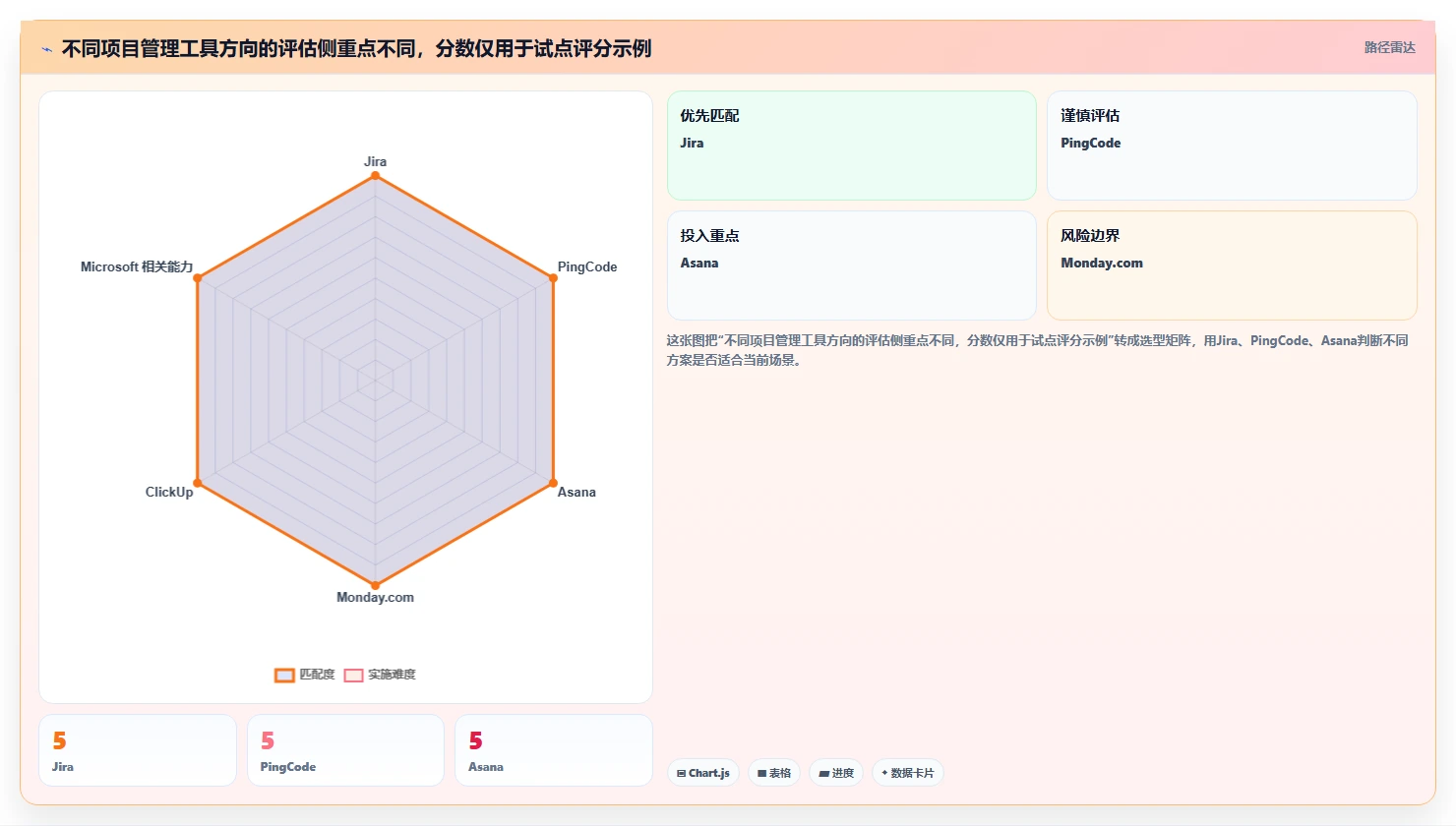Open the 风险边界 Monday.com card
This screenshot has width=1456, height=826.
pos(1232,265)
